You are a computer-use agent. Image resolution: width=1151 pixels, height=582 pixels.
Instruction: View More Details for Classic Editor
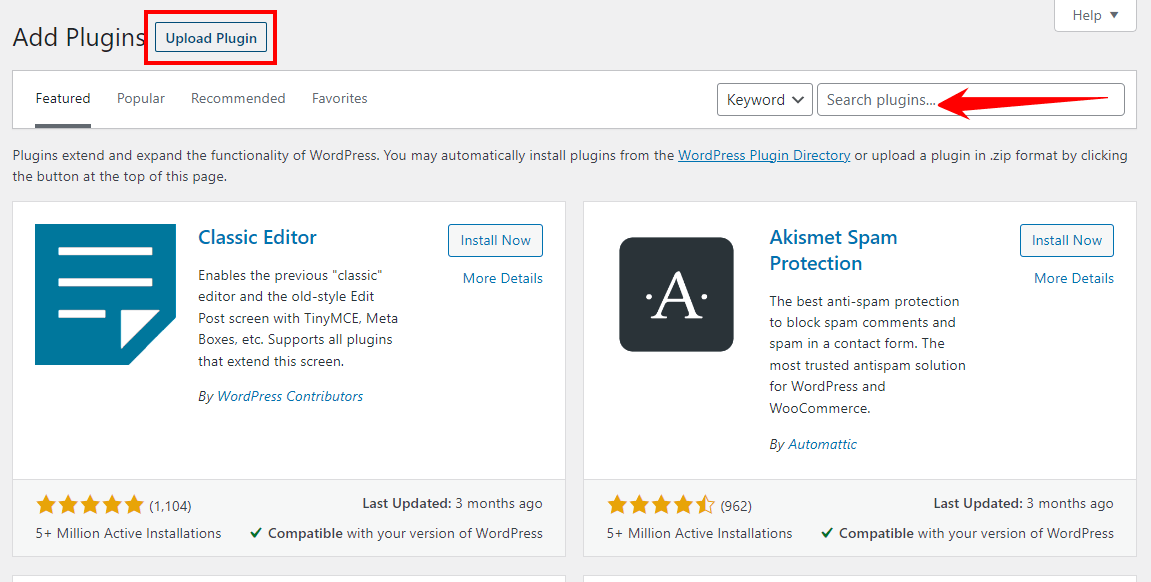click(x=502, y=279)
